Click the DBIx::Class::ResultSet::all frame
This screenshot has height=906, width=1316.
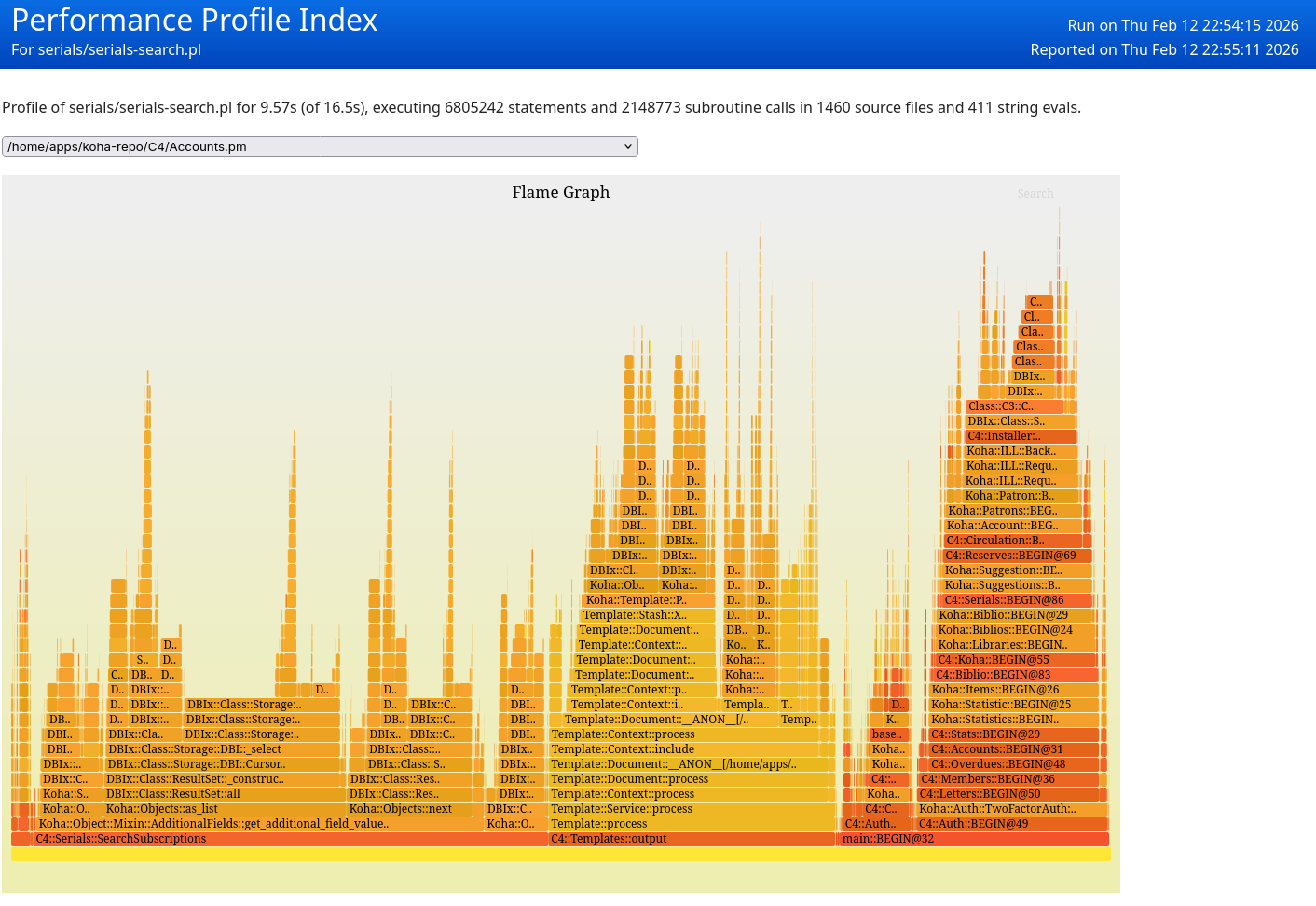click(224, 794)
